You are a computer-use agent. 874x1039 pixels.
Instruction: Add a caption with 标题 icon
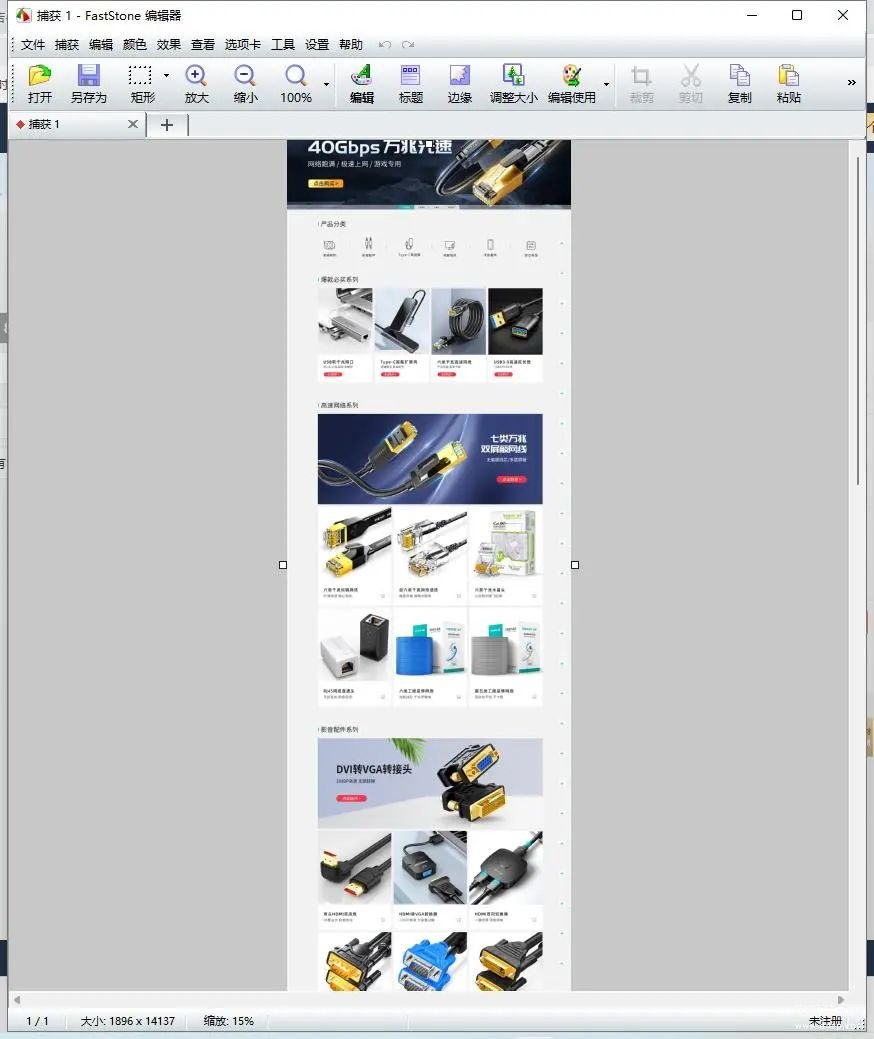pyautogui.click(x=411, y=83)
